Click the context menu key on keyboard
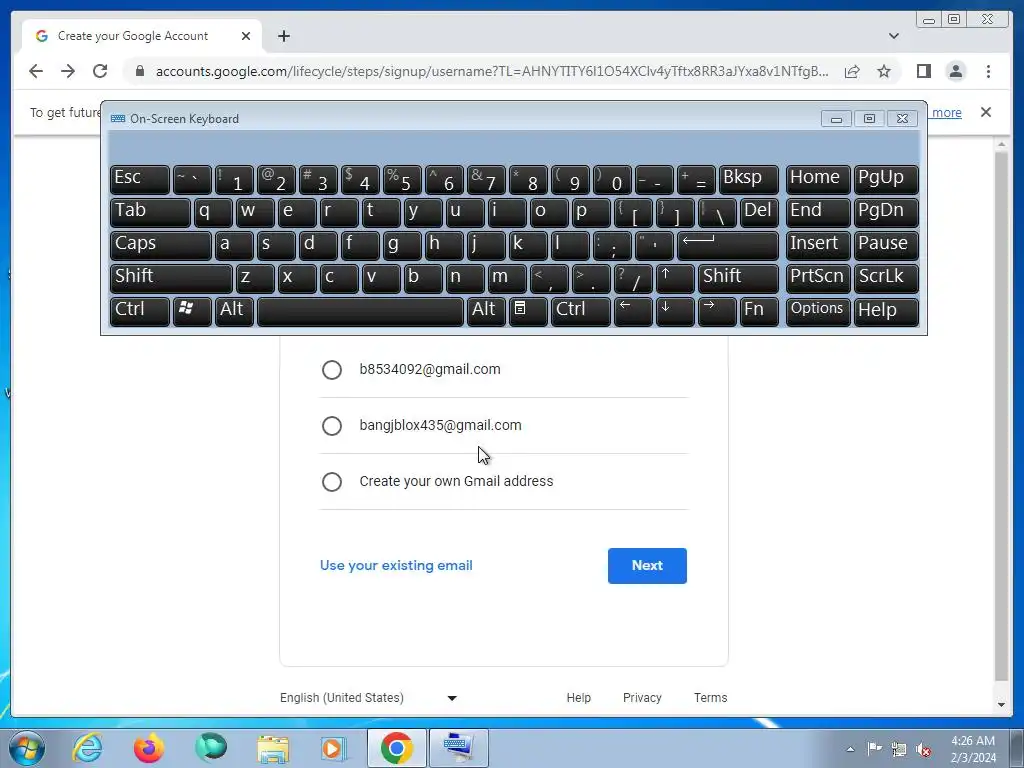 point(528,311)
